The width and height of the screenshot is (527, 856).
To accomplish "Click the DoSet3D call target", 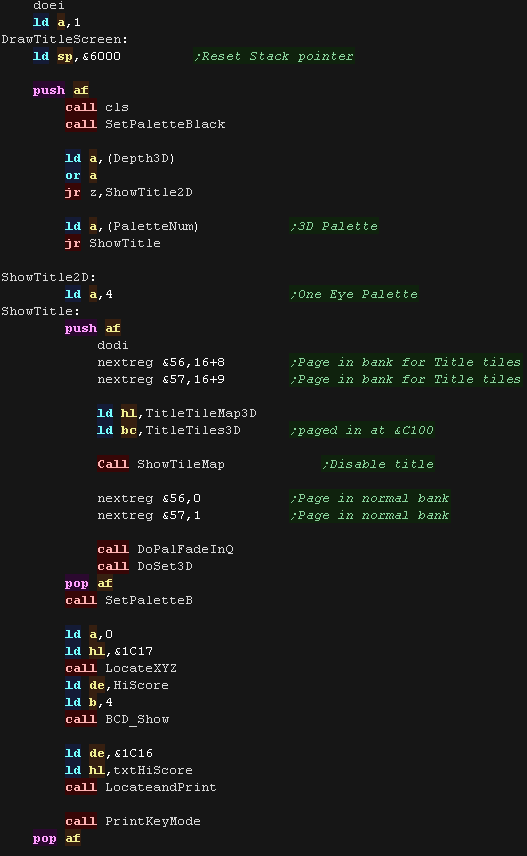I will point(165,566).
